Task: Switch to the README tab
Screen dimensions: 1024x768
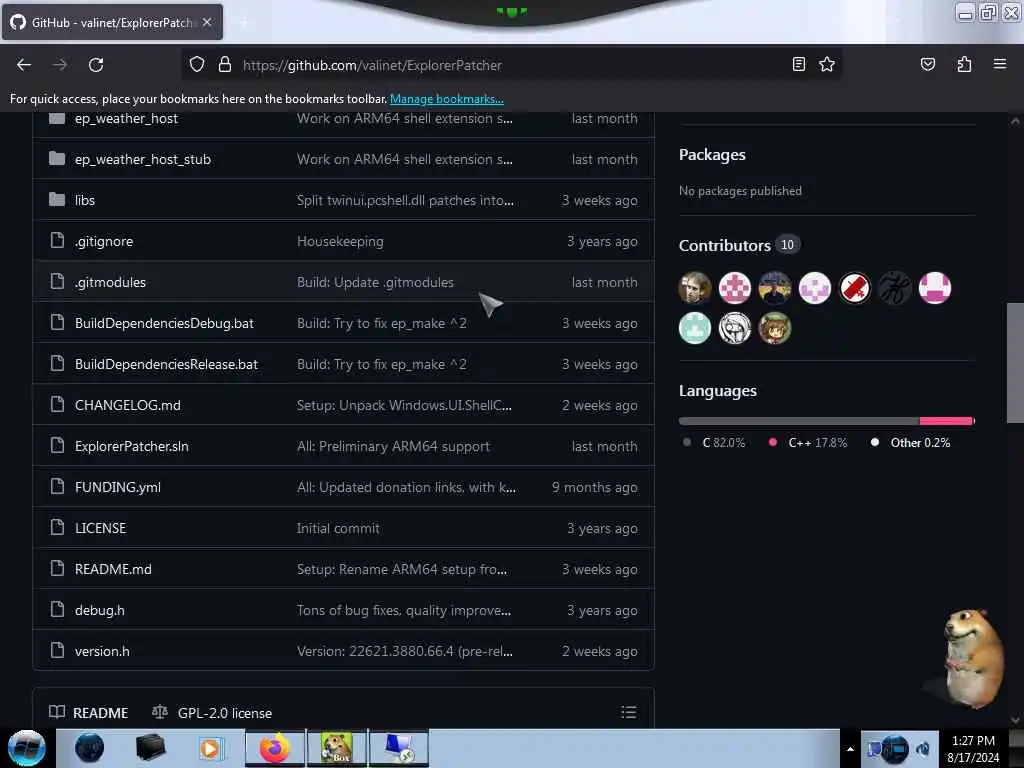Action: [x=89, y=712]
